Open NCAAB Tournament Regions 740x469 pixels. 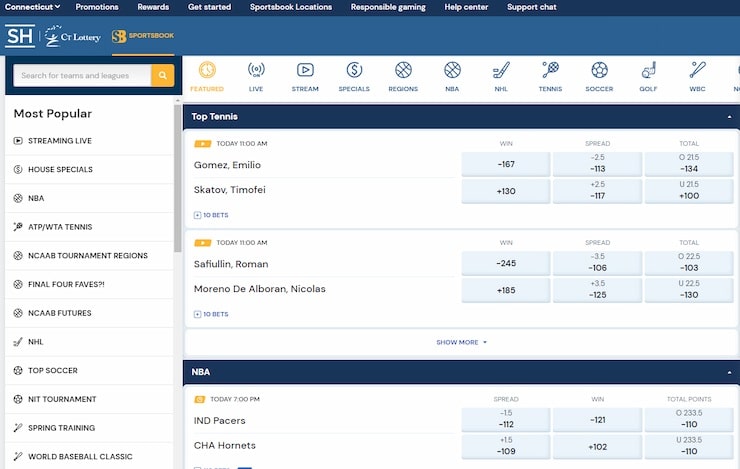[89, 256]
